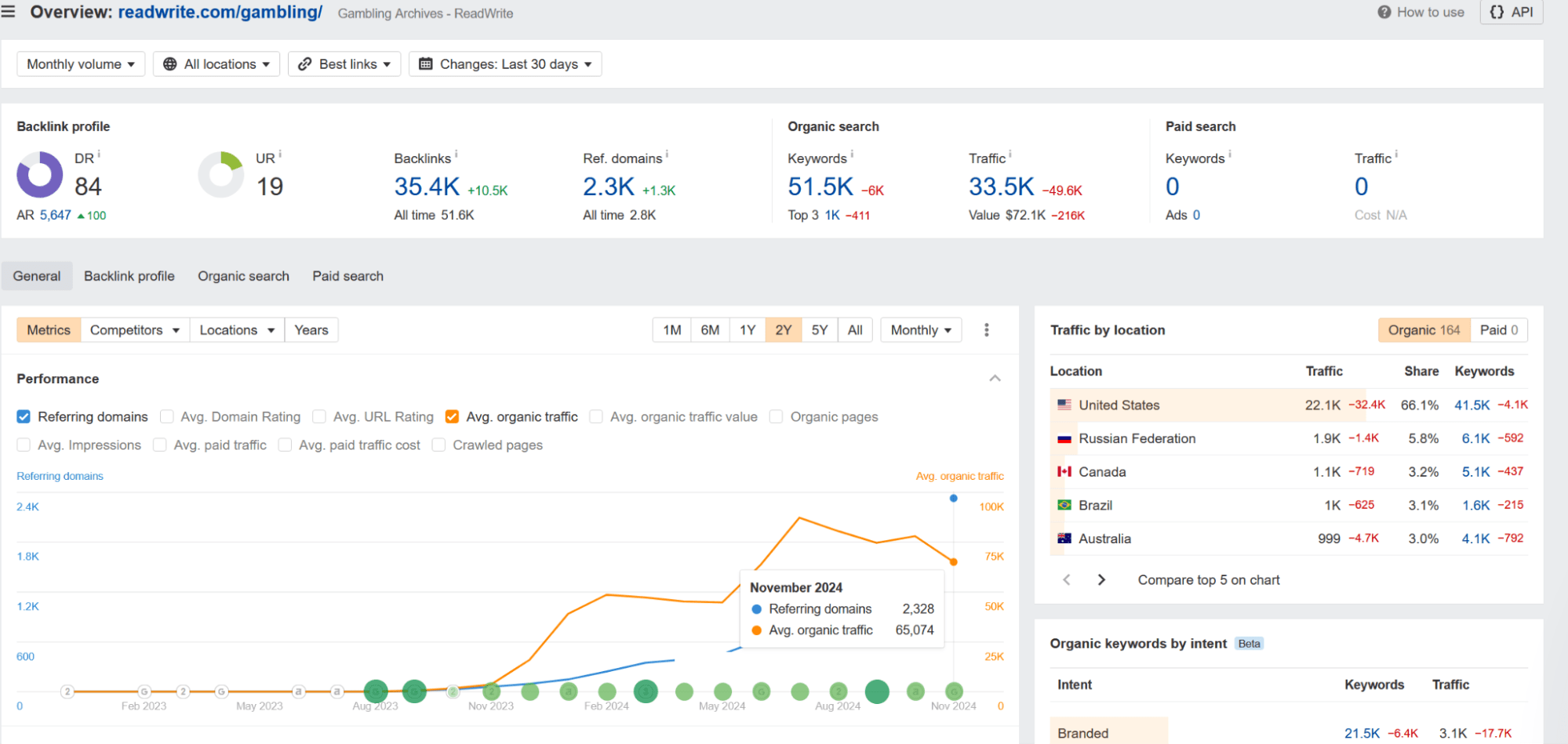Open the 35.4K backlinks link
Image resolution: width=1568 pixels, height=744 pixels.
427,187
